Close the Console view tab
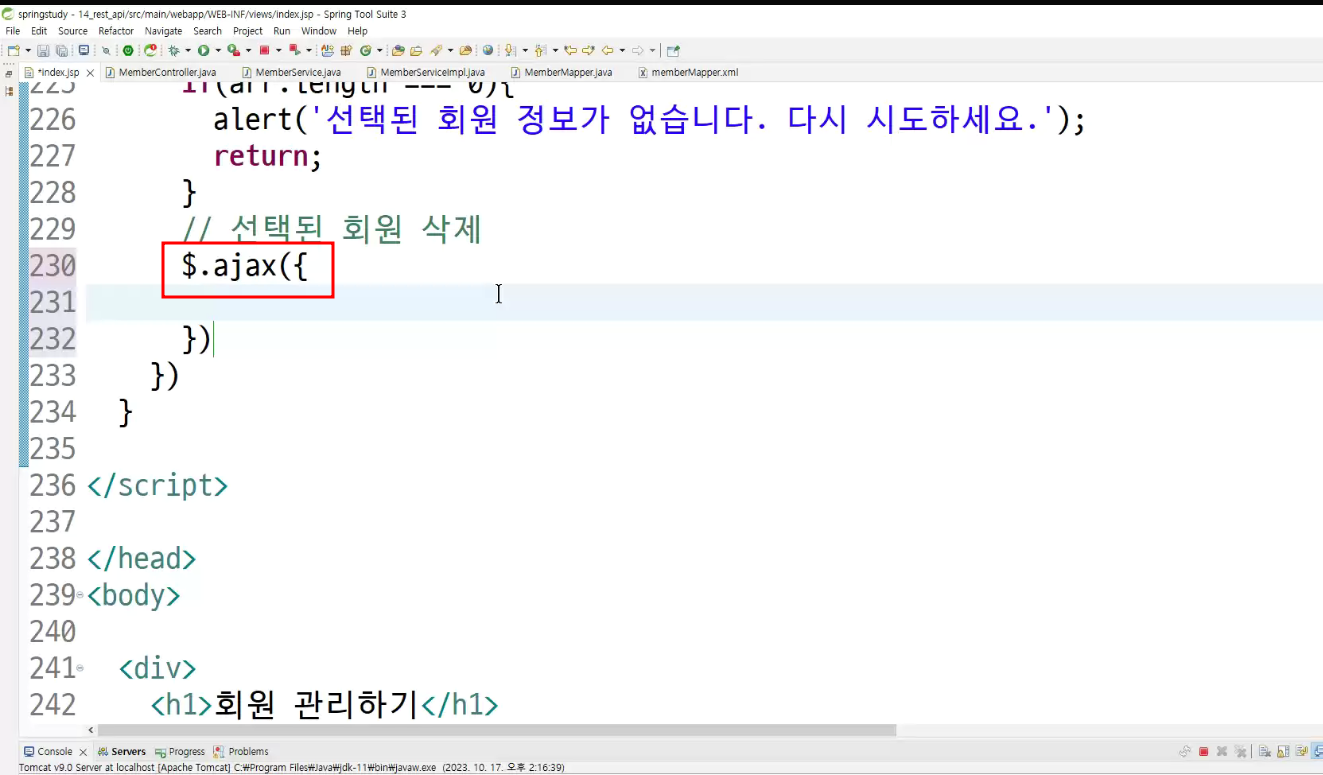The width and height of the screenshot is (1323, 775). (x=83, y=752)
